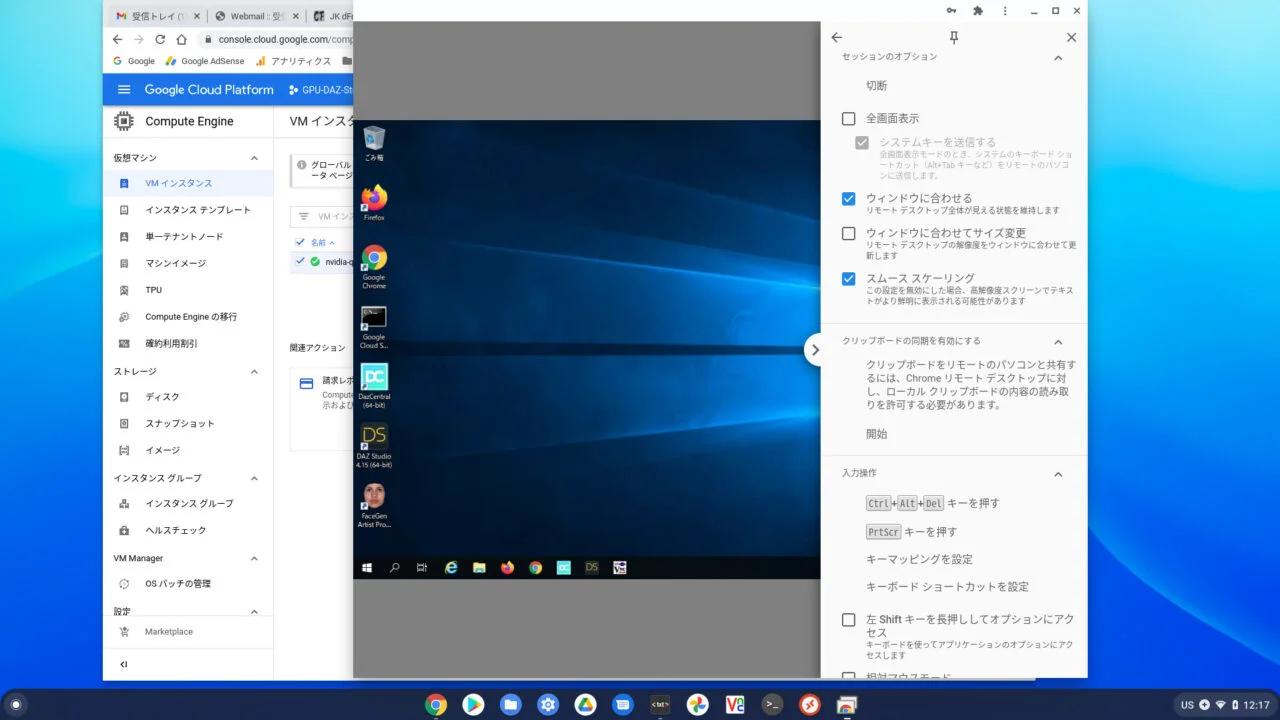Open Google Chrome shortcut on remote desktop
Screen dimensions: 1280x720
[x=374, y=266]
